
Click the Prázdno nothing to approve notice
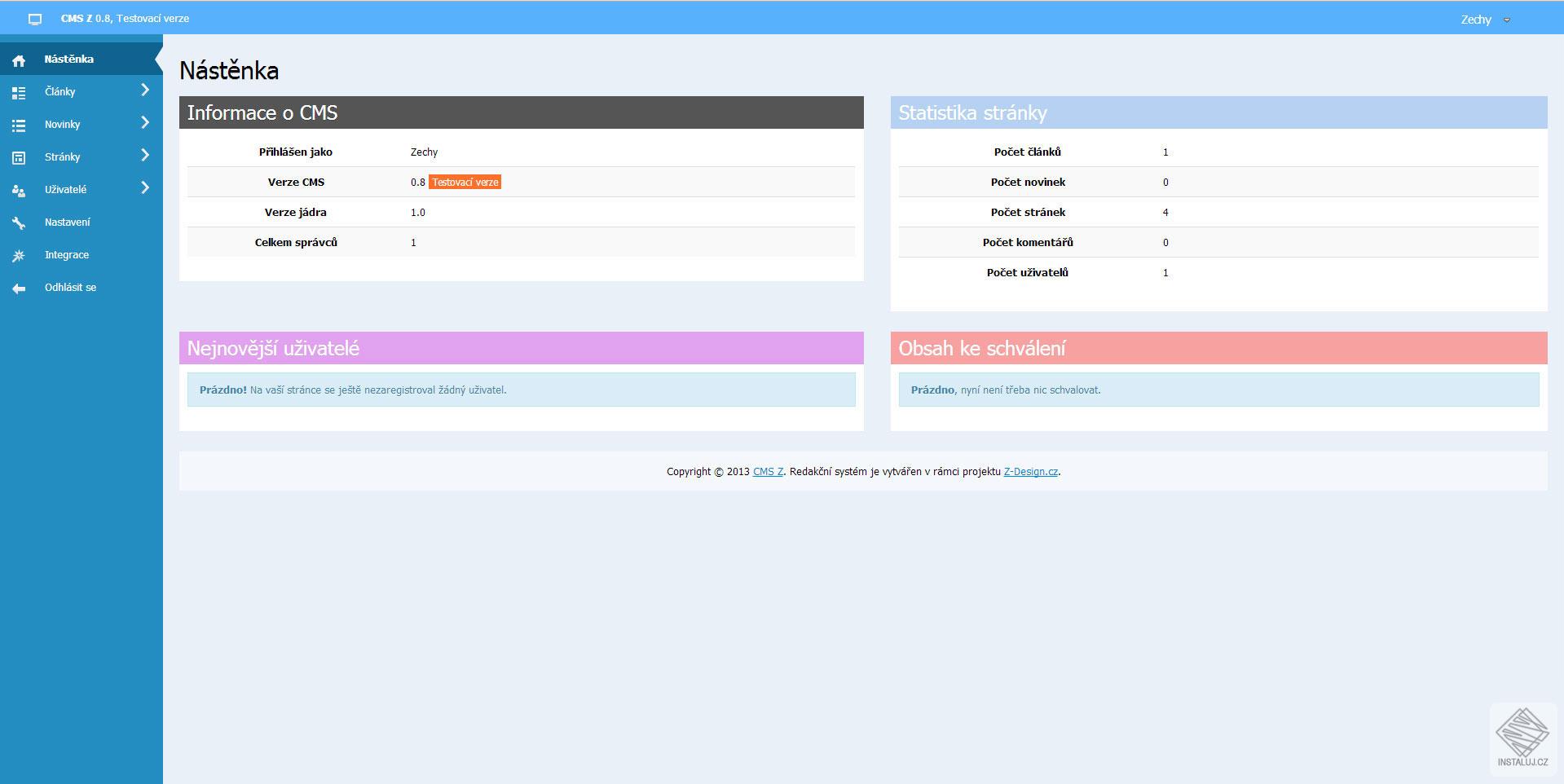coord(1219,390)
